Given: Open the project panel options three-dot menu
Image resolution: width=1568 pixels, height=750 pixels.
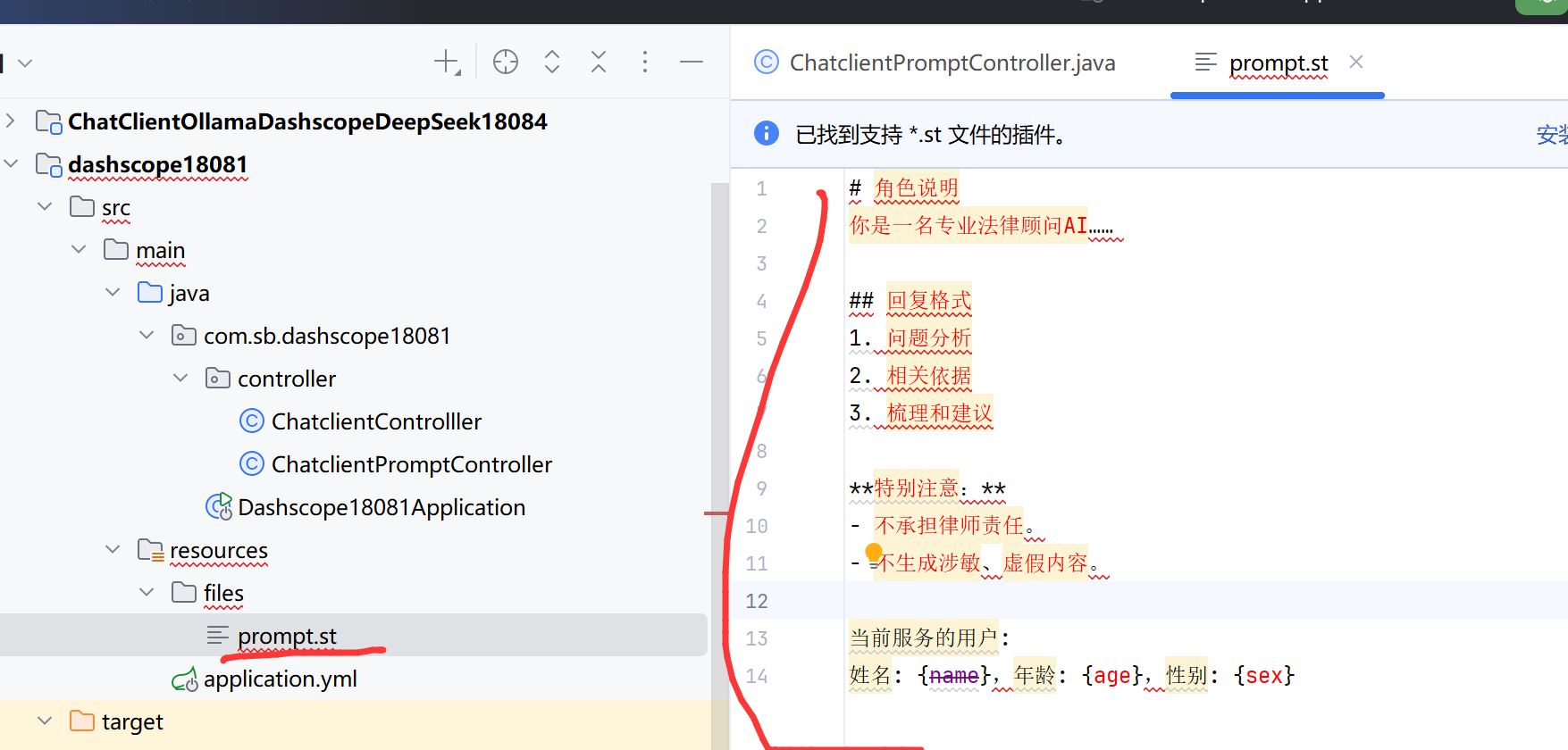Looking at the screenshot, I should (645, 62).
